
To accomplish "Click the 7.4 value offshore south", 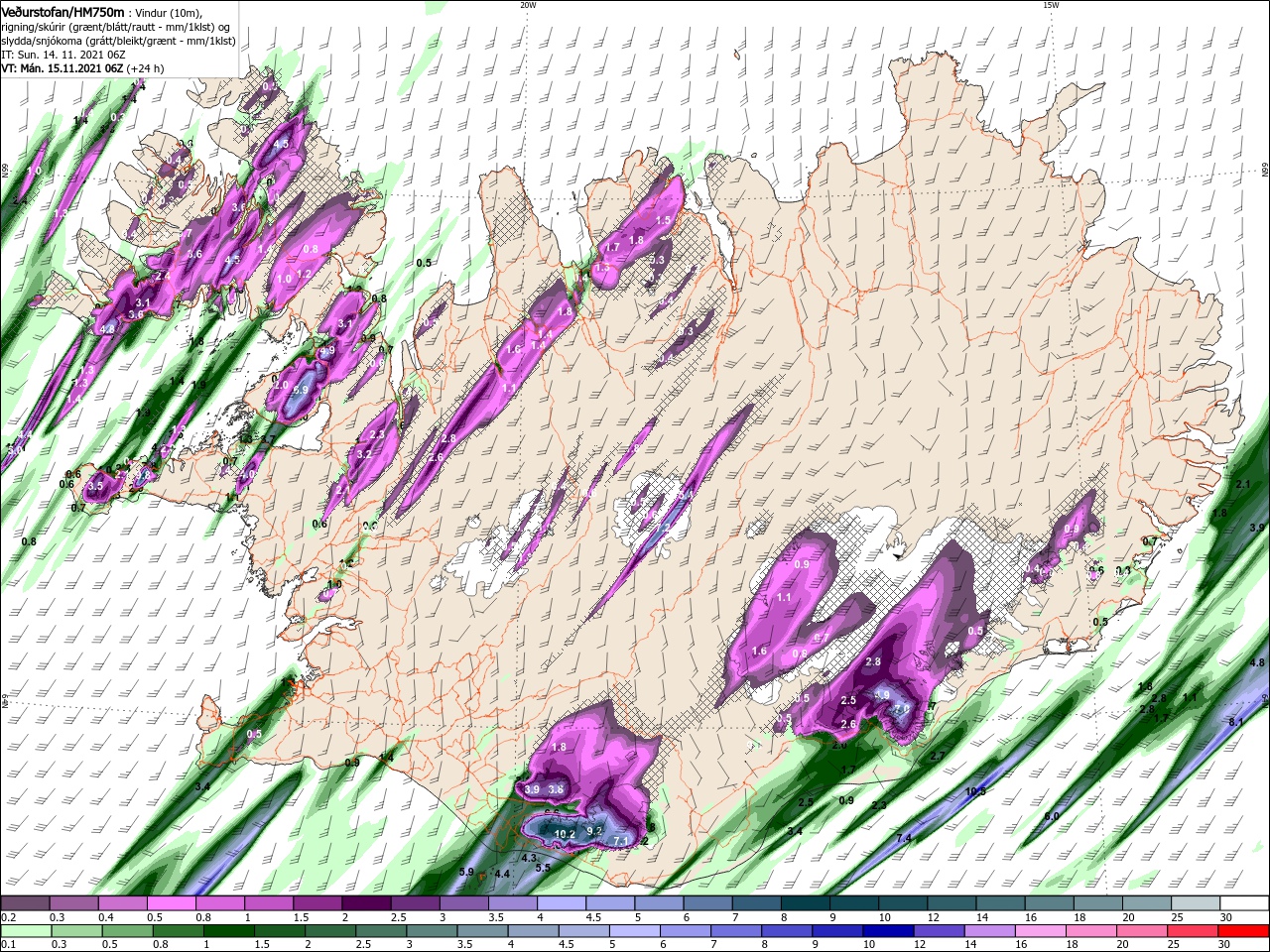I will coord(903,839).
